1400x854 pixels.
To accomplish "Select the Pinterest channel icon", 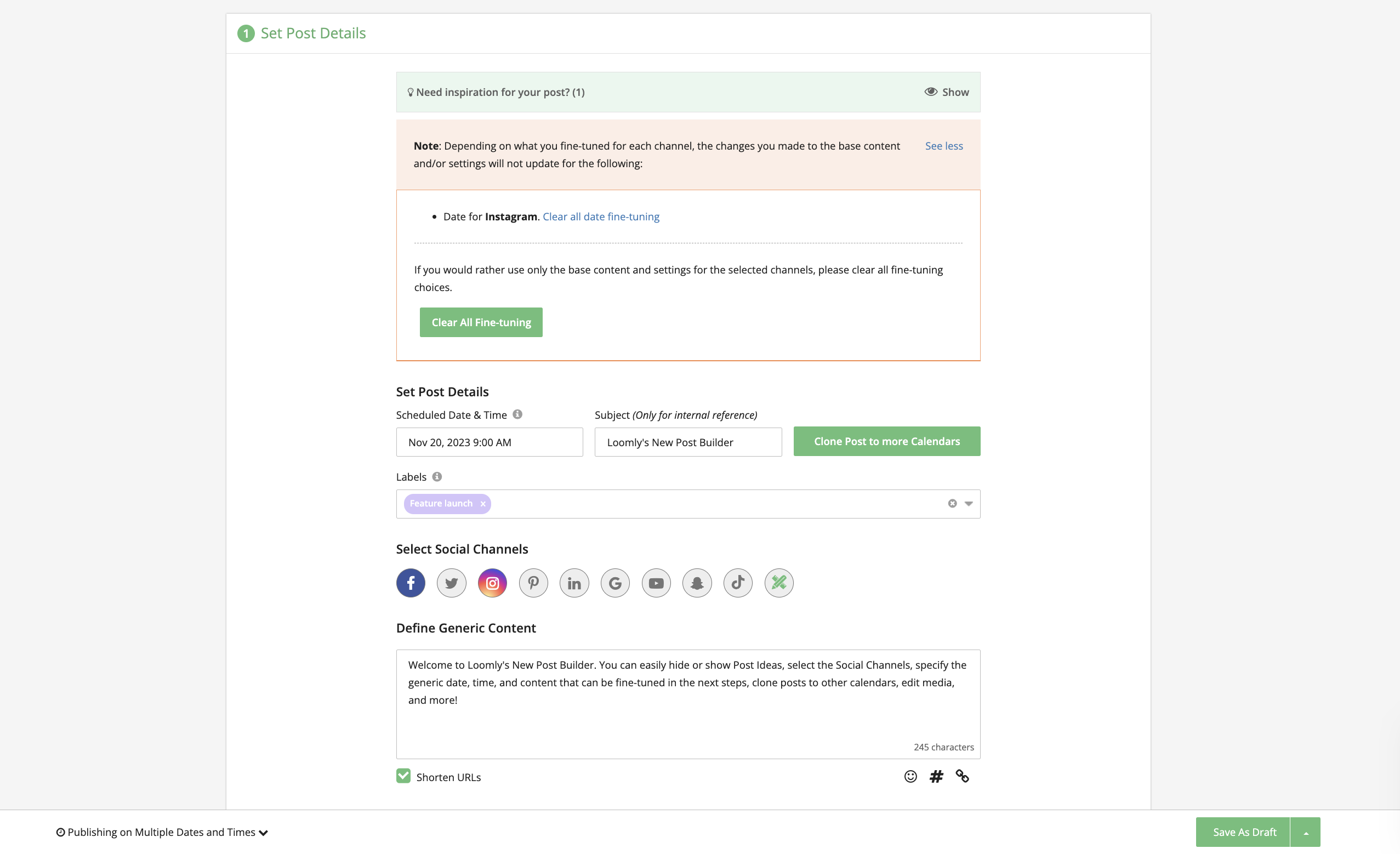I will pyautogui.click(x=533, y=583).
